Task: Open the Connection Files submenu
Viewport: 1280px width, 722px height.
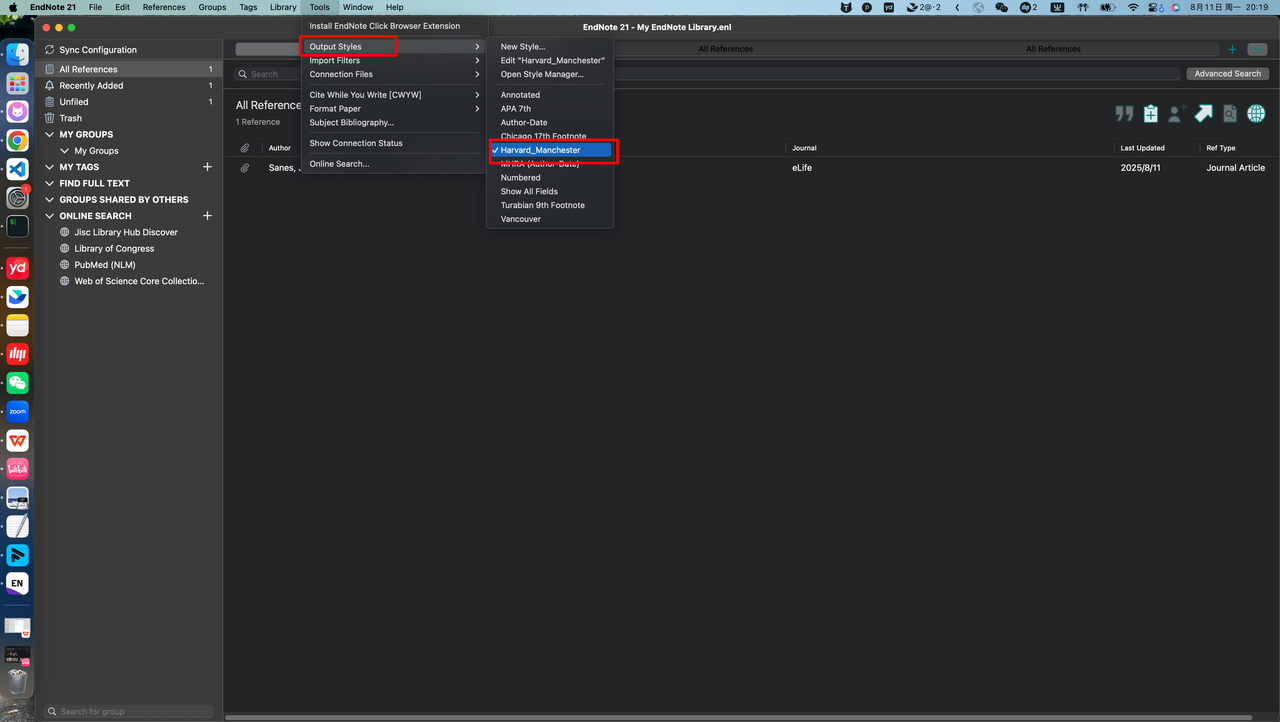Action: coord(395,75)
